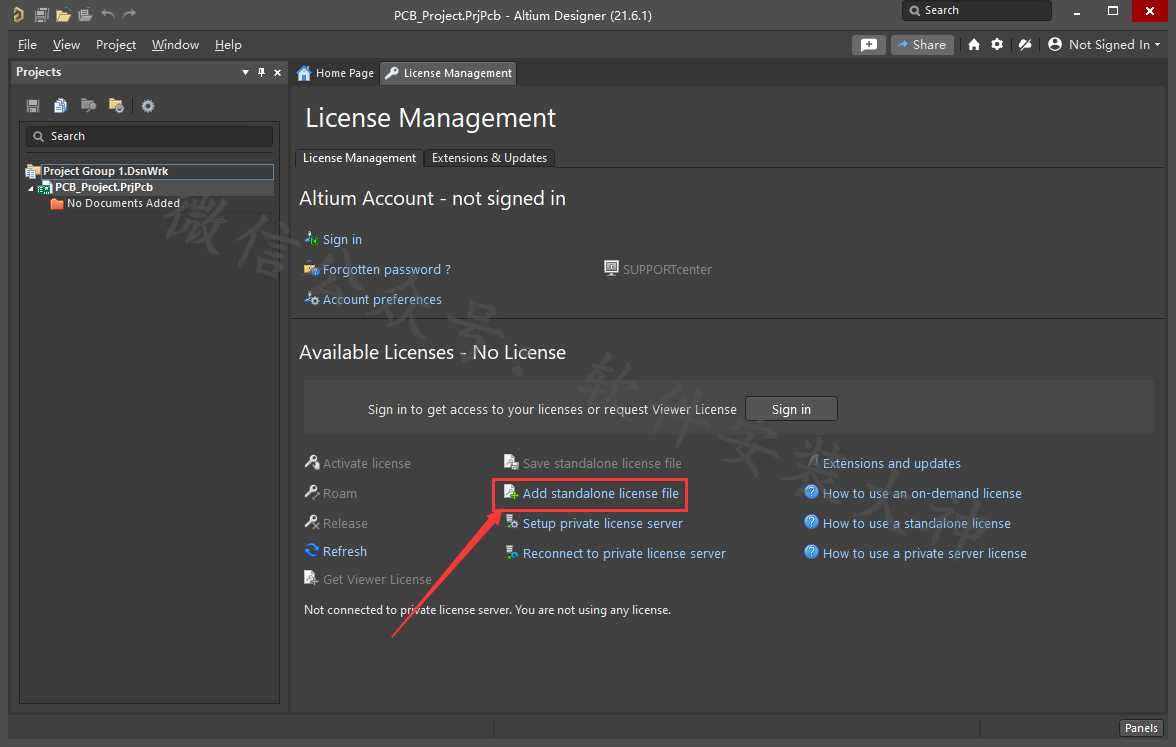The height and width of the screenshot is (747, 1176).
Task: Click the save icon in Projects panel toolbar
Action: click(x=33, y=106)
